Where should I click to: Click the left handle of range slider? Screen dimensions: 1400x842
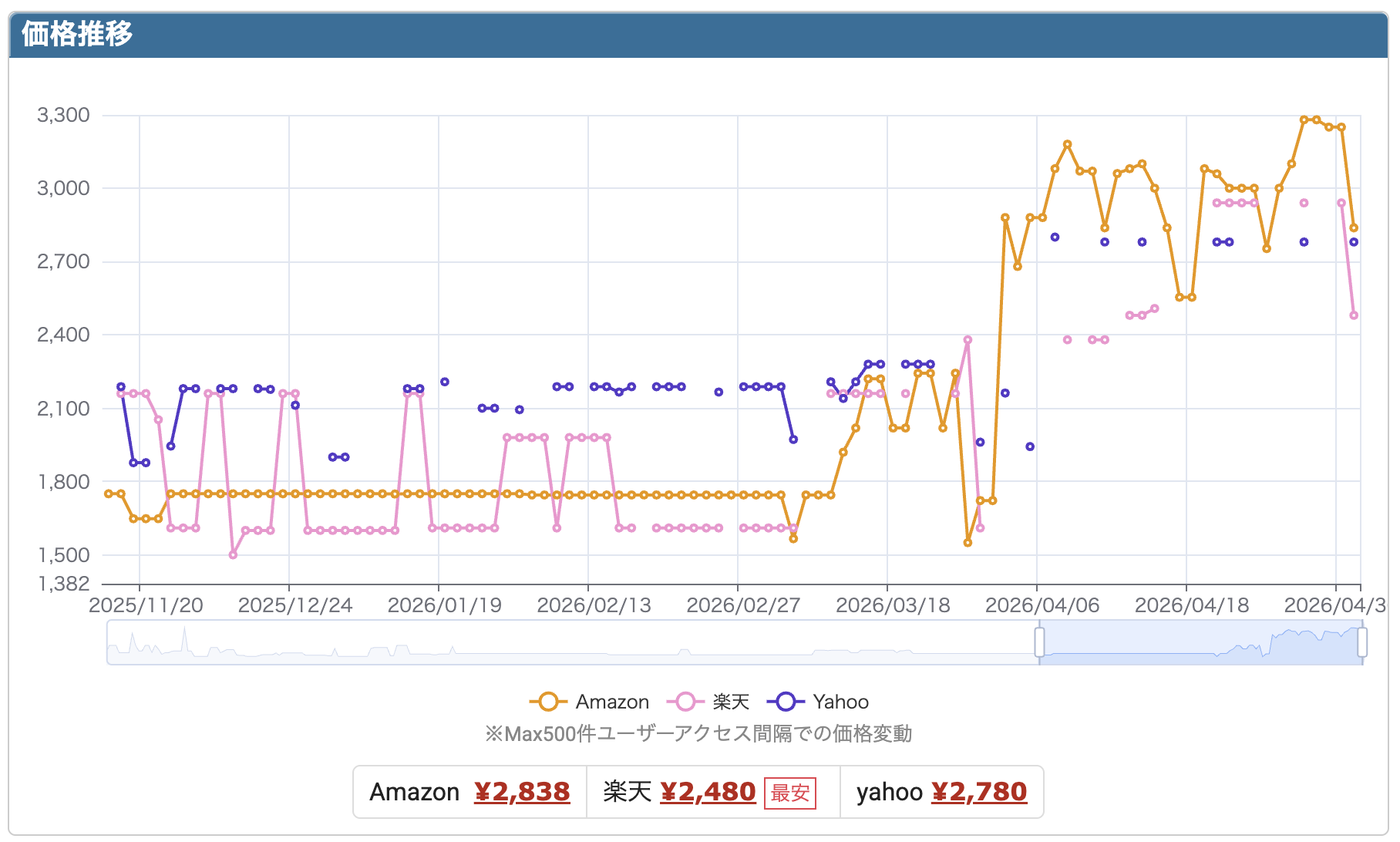point(1039,642)
